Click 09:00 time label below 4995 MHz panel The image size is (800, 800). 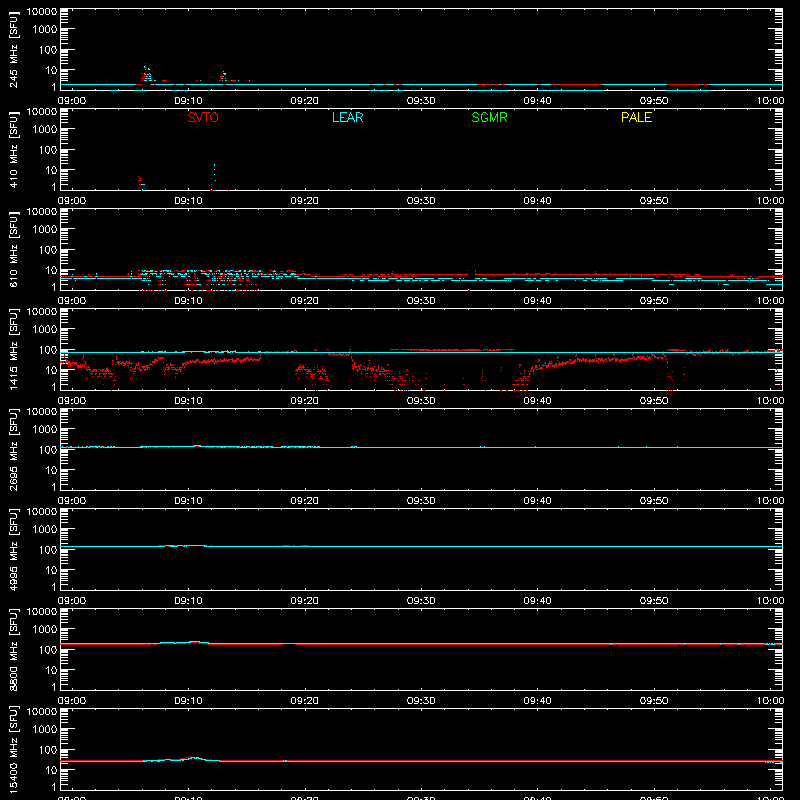tap(72, 601)
